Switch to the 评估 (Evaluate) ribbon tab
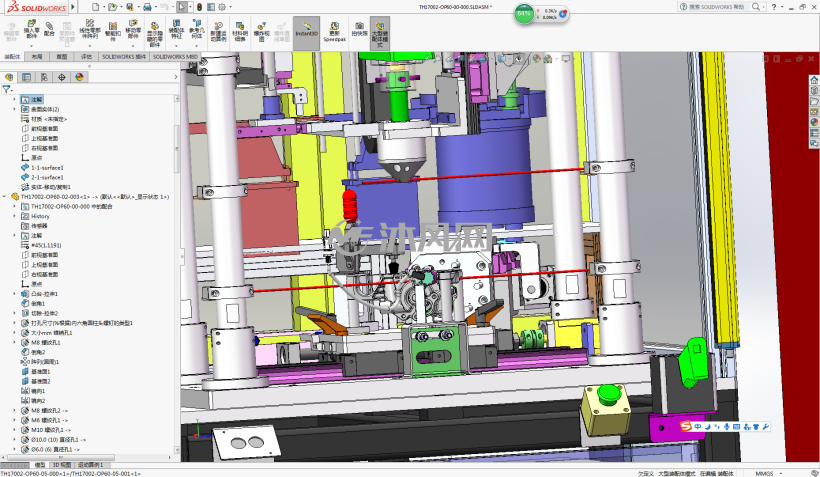The width and height of the screenshot is (820, 477). (86, 56)
